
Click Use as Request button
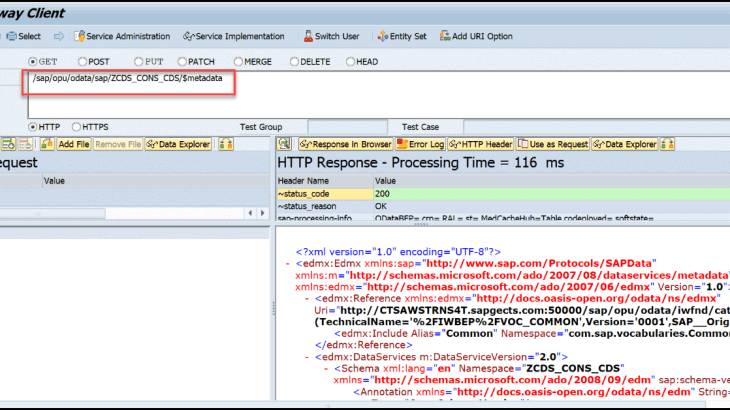[x=553, y=144]
